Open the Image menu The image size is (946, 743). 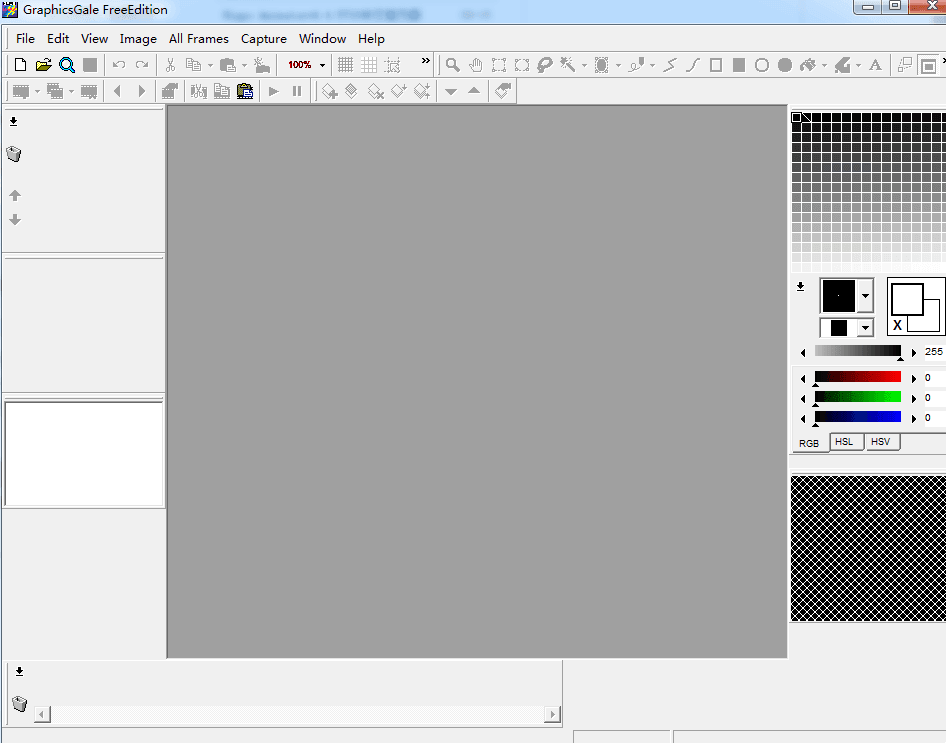(x=138, y=39)
